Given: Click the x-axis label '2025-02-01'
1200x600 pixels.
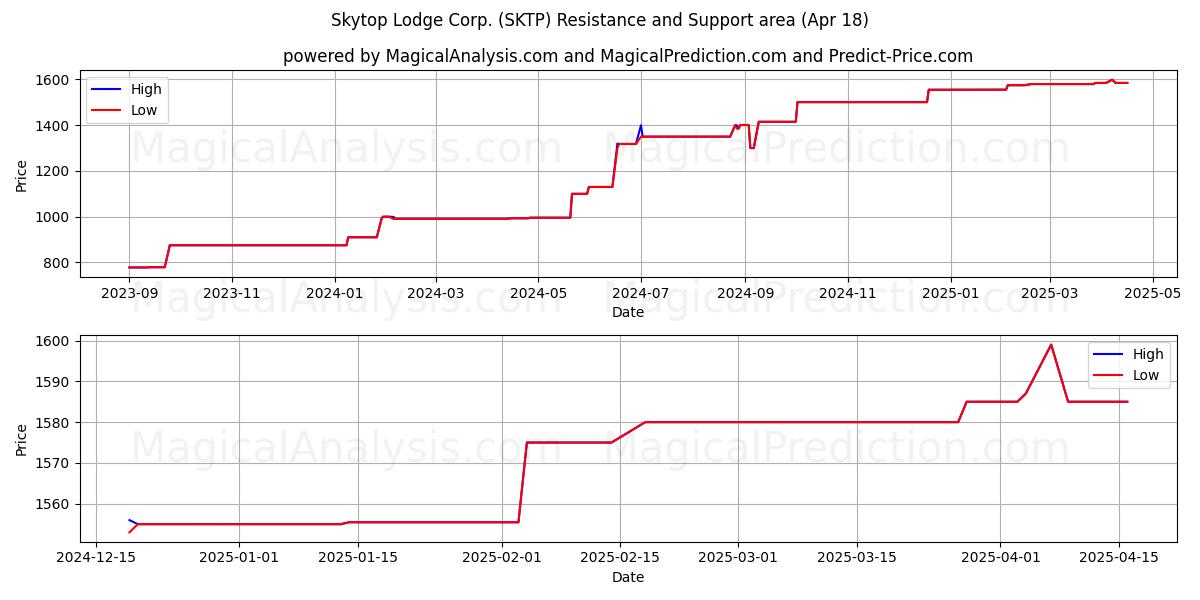Looking at the screenshot, I should [502, 558].
